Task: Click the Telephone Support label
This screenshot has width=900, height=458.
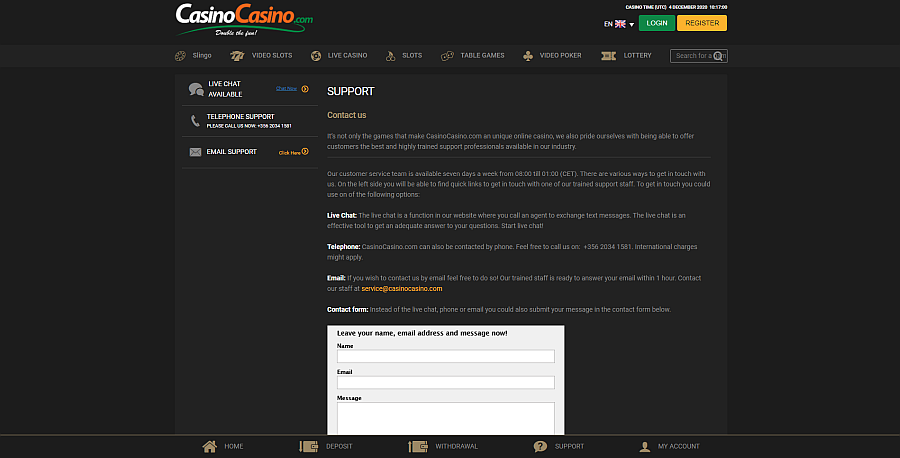Action: 240,117
